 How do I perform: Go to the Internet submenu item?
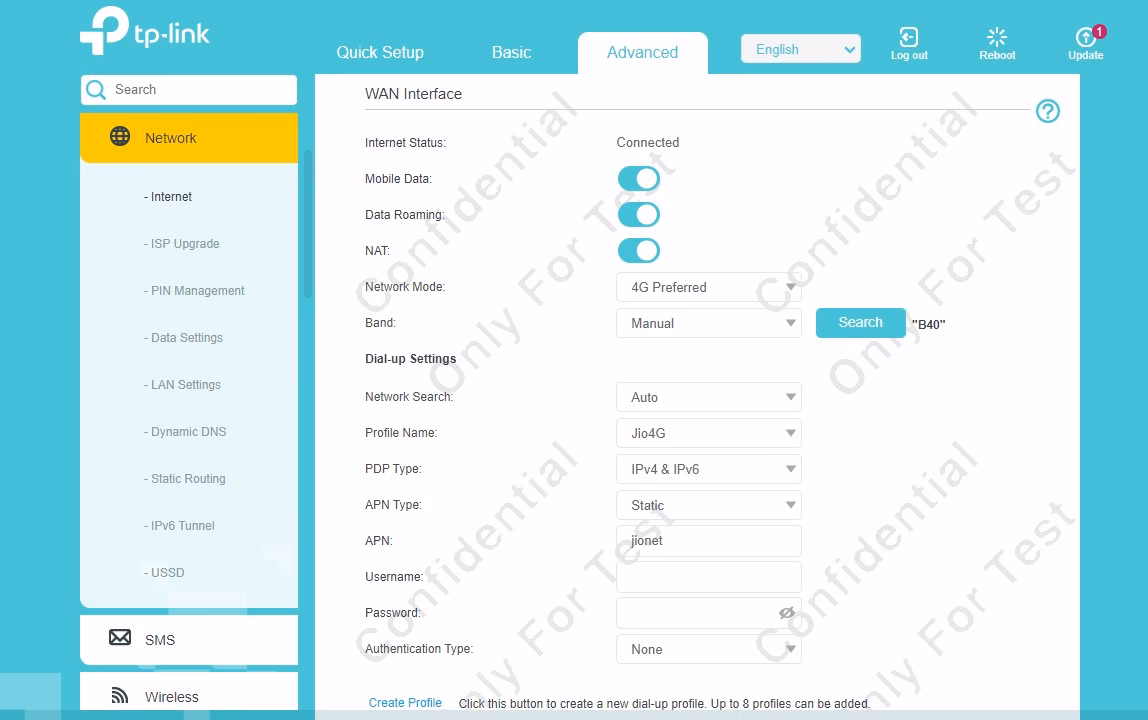(x=168, y=196)
